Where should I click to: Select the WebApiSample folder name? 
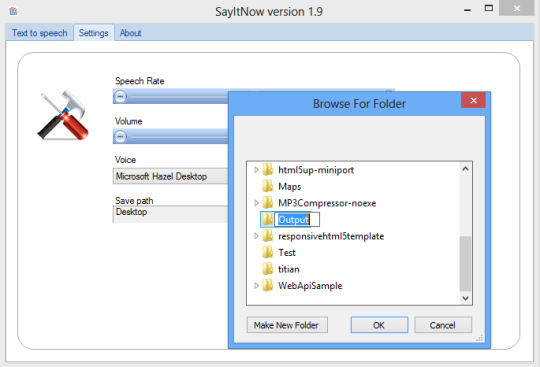pos(310,286)
